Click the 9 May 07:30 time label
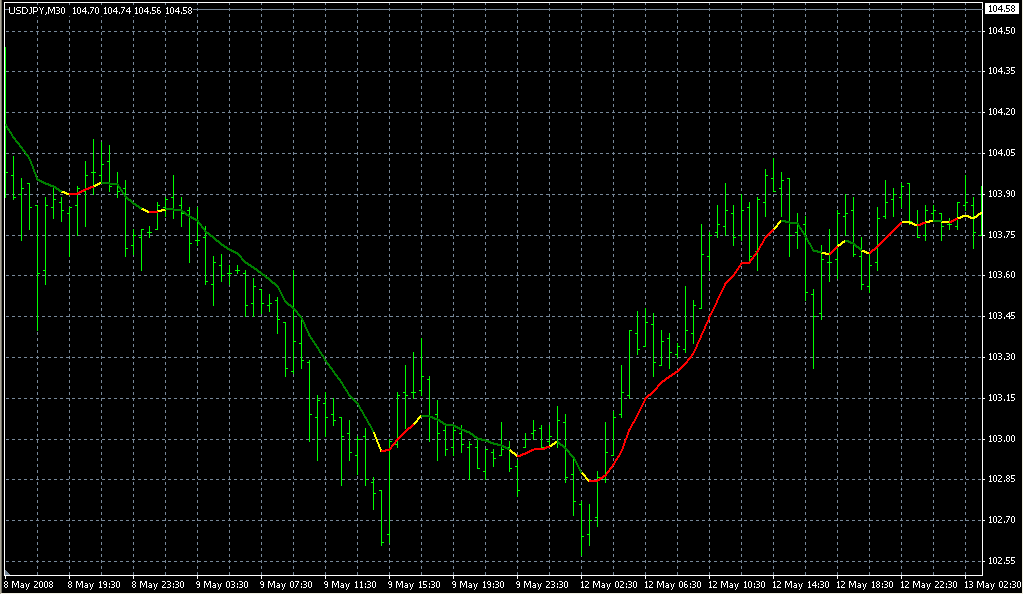 287,584
